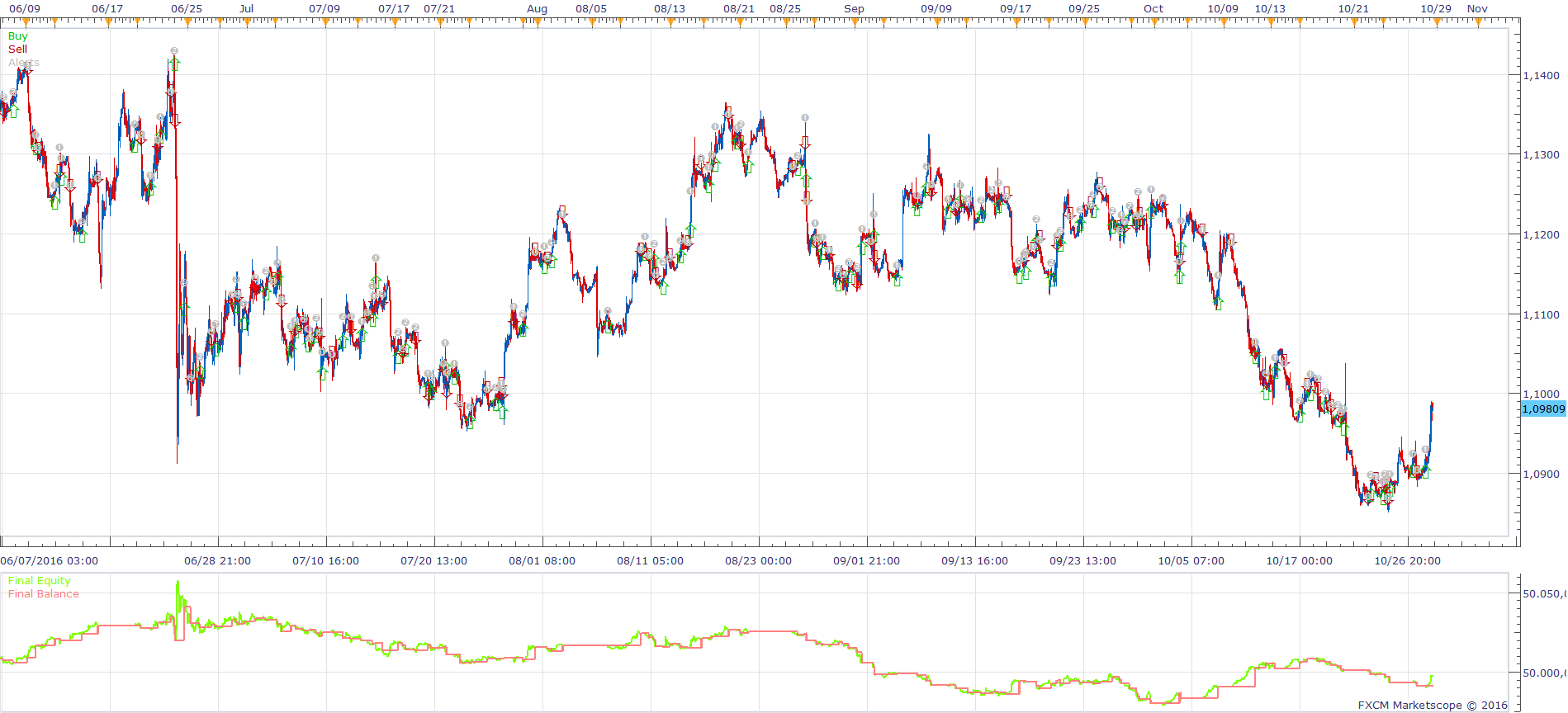
Task: Toggle the Alerts legend entry
Action: click(x=23, y=63)
